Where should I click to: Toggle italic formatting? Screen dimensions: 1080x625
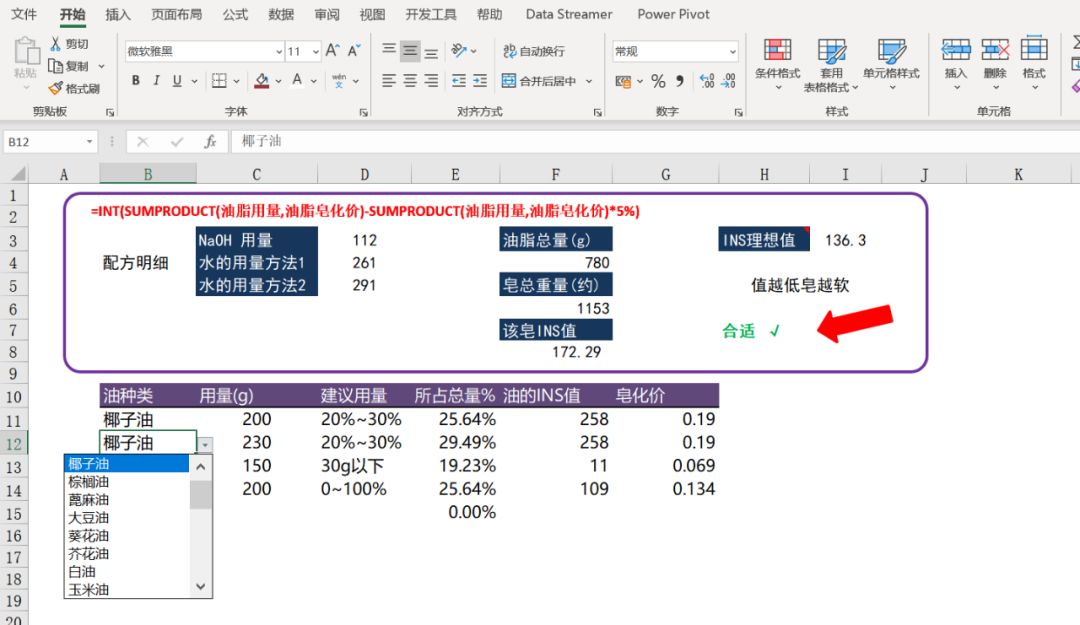156,80
